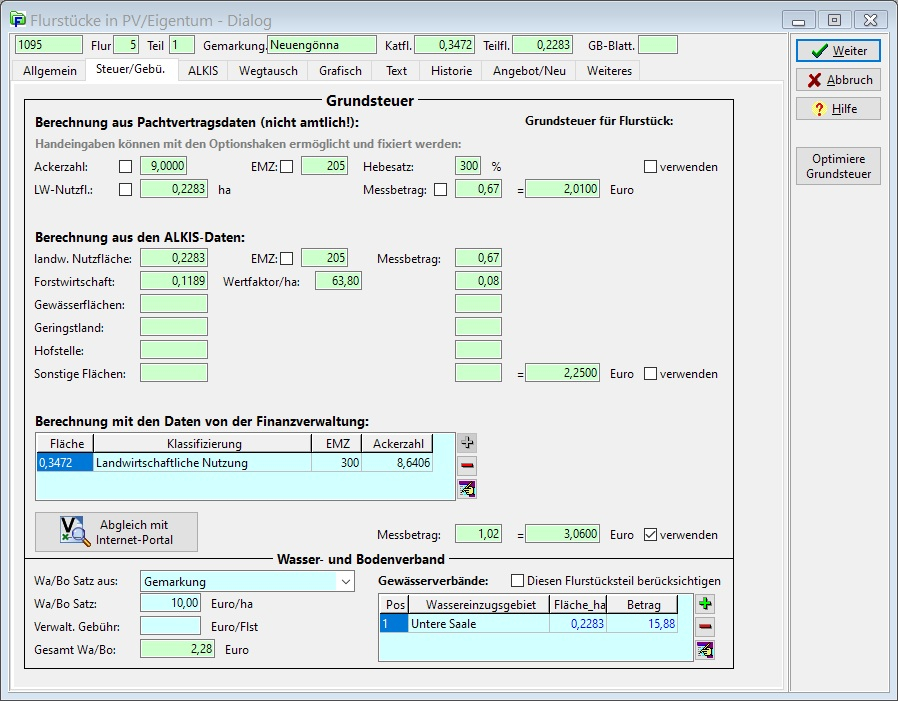
Task: Open Hilfe with the question mark
Action: click(x=838, y=109)
